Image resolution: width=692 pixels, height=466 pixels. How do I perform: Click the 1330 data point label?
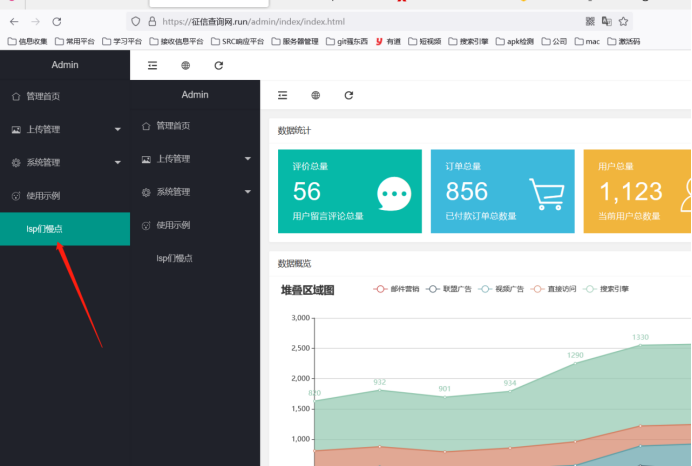(640, 337)
